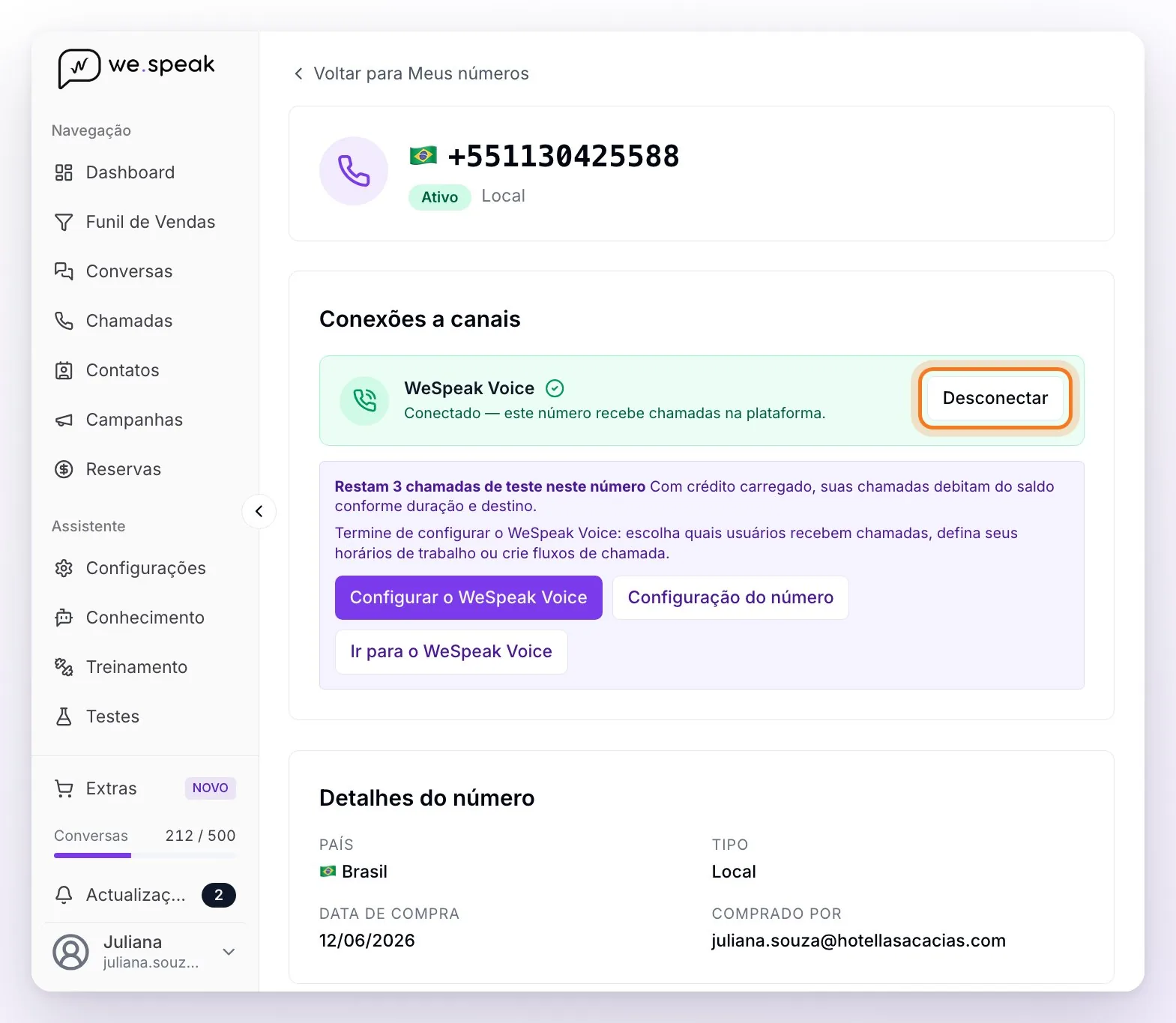
Task: Click the notifications count badge 2
Action: (219, 895)
